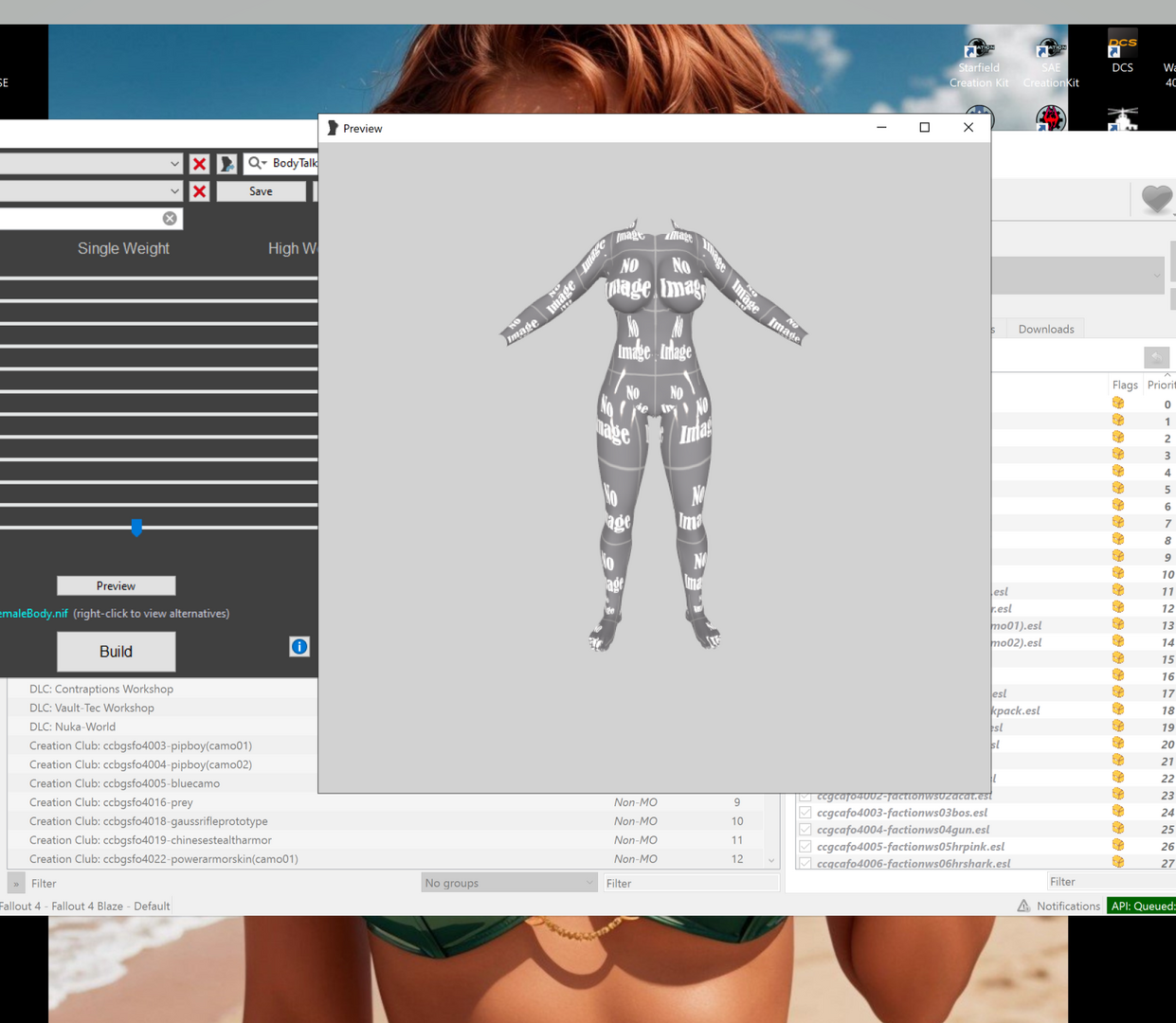The image size is (1176, 1023).
Task: Expand the top outfit dropdown in BodySlide
Action: (174, 164)
